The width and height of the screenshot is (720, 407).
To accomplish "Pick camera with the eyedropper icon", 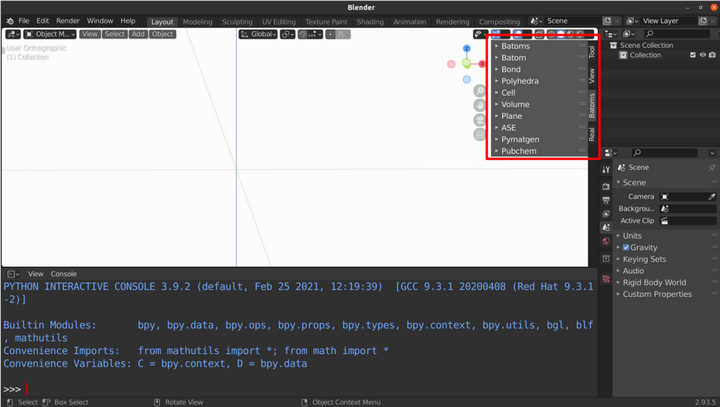I will tap(711, 197).
